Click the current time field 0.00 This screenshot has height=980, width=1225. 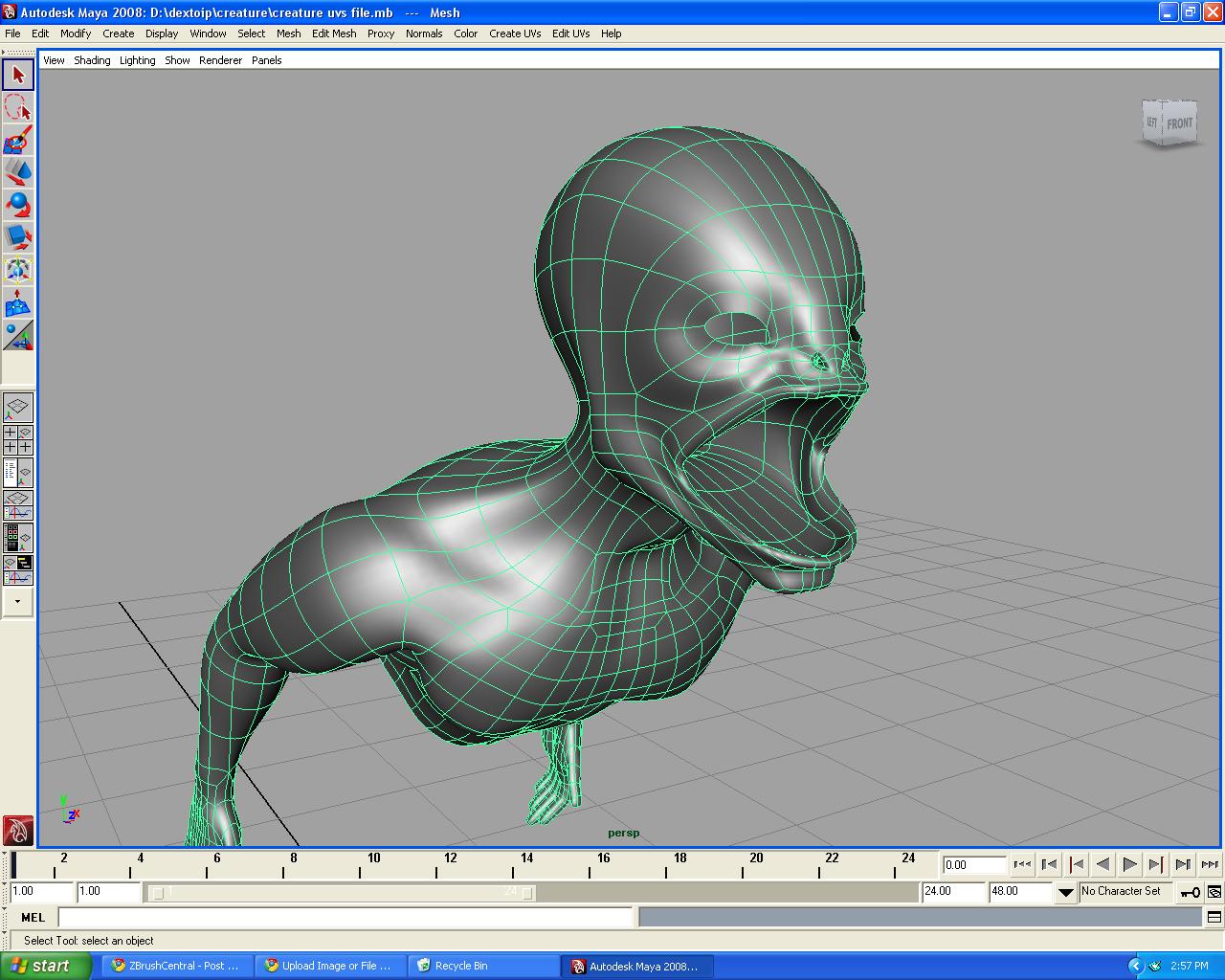pos(974,864)
